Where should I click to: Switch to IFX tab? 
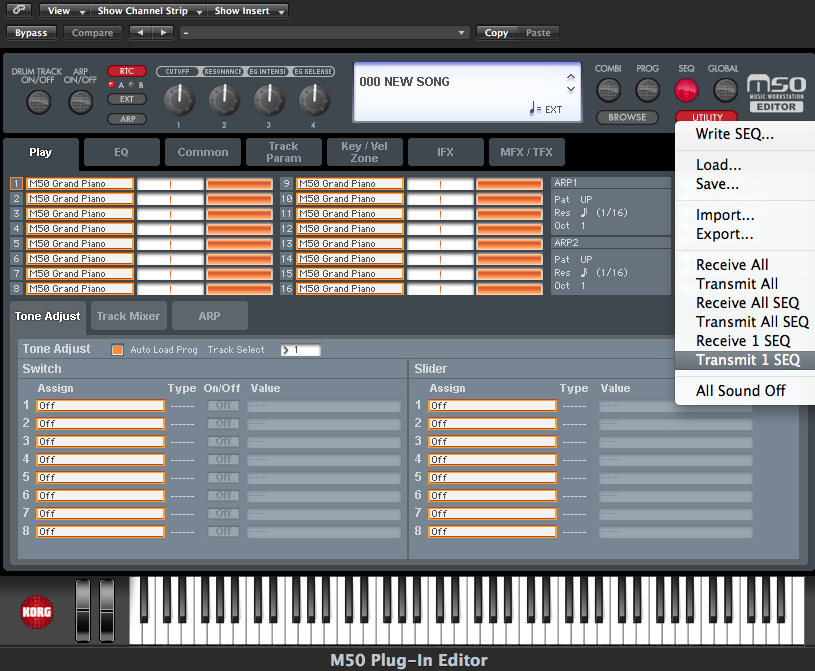[445, 152]
